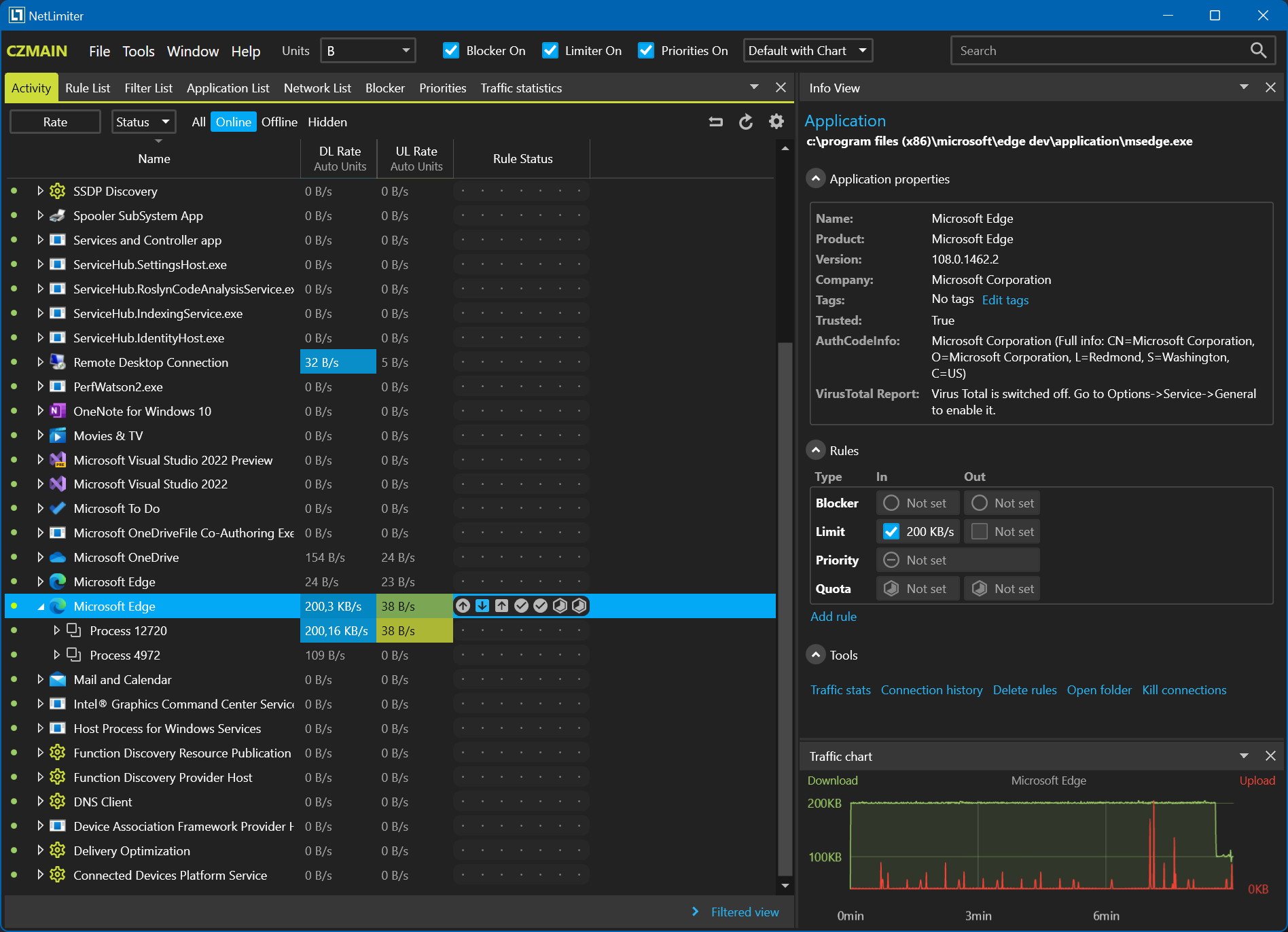
Task: Open the Units dropdown
Action: [x=368, y=50]
